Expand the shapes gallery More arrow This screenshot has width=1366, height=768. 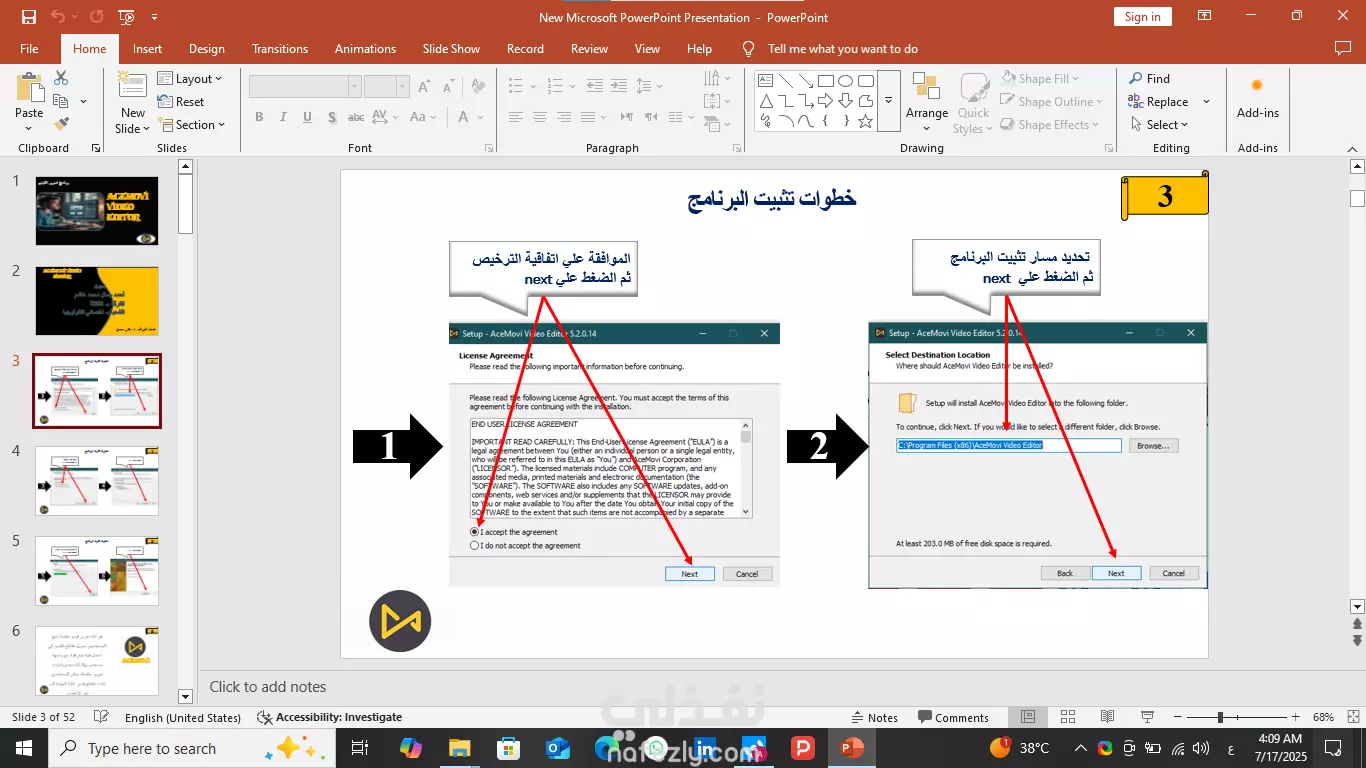click(888, 101)
